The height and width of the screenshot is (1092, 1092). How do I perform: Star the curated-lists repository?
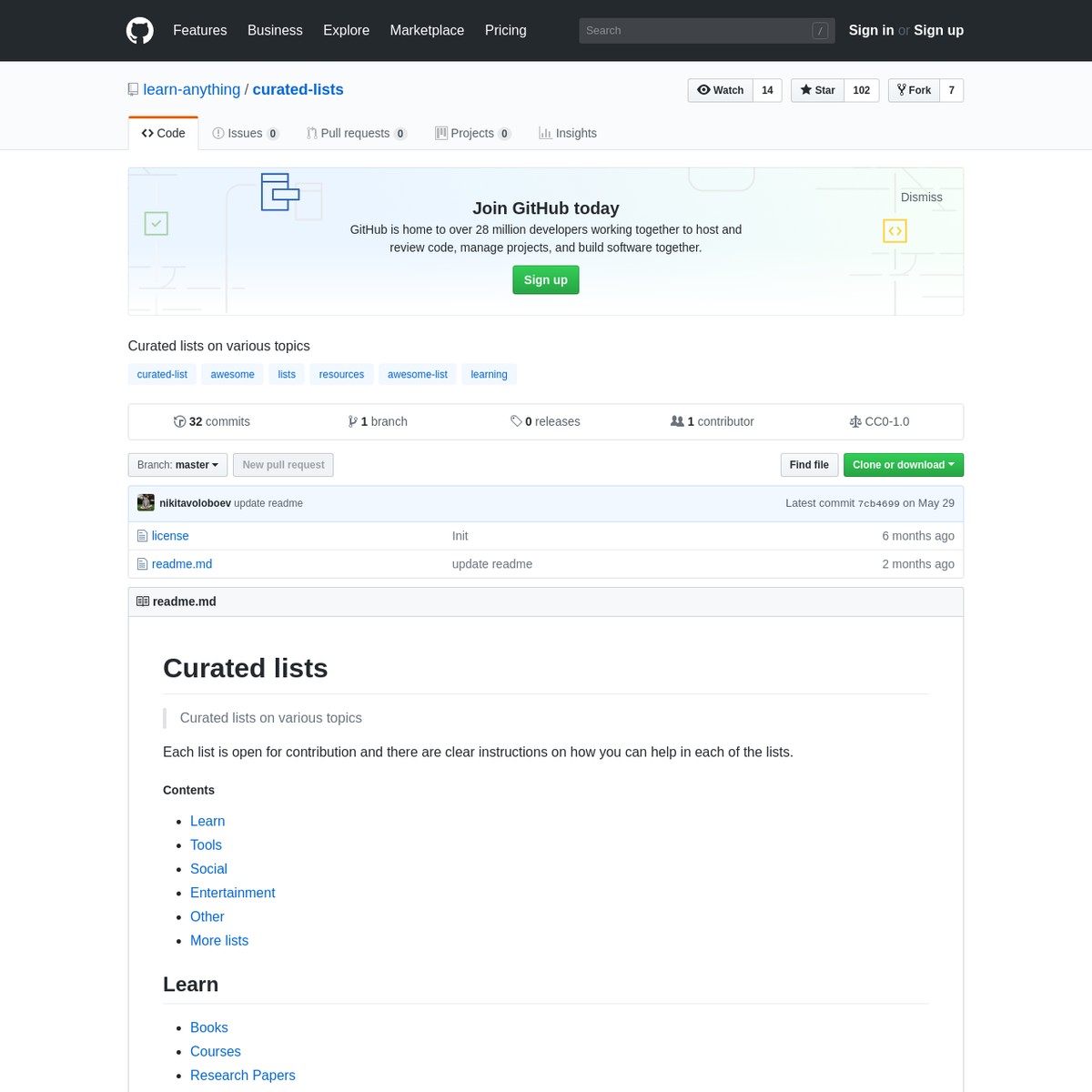818,90
